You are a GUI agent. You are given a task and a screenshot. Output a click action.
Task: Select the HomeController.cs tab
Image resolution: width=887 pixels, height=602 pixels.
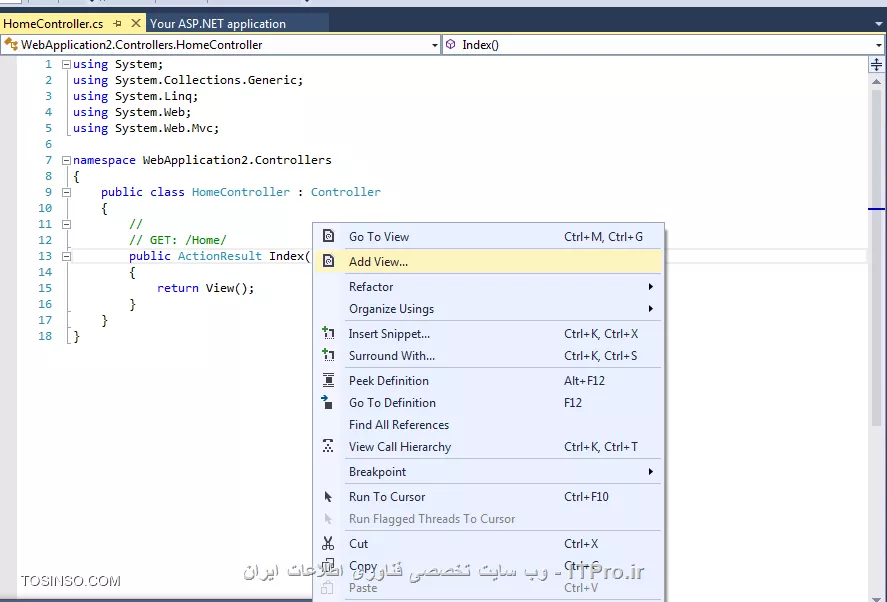coord(54,23)
